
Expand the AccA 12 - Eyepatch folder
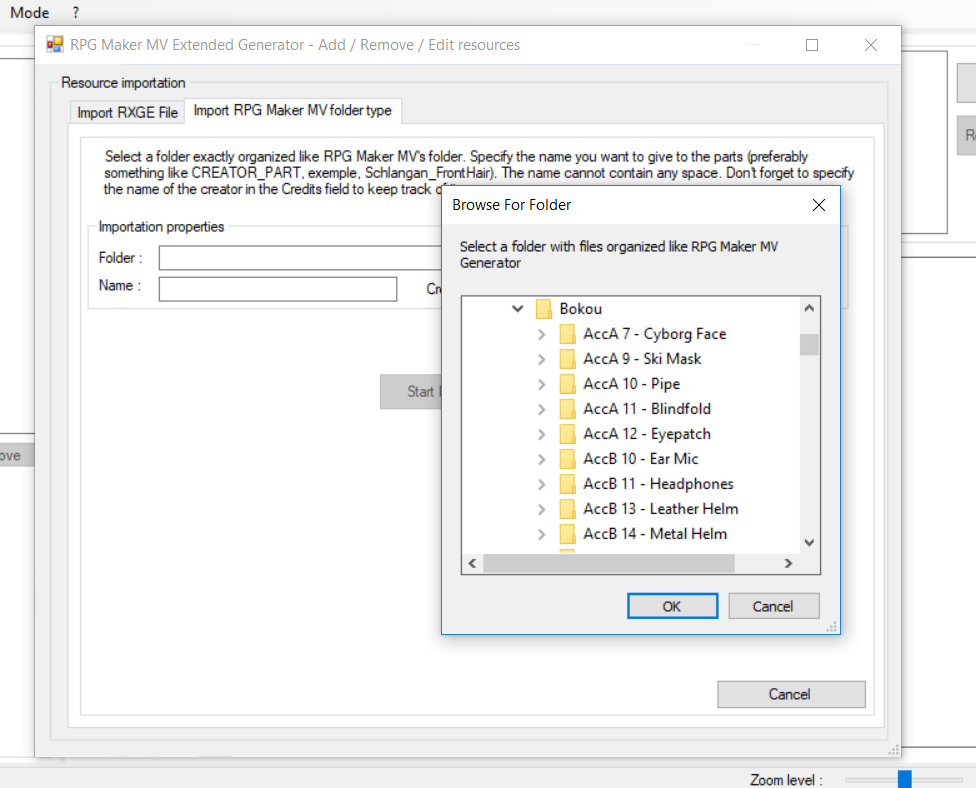pyautogui.click(x=542, y=434)
